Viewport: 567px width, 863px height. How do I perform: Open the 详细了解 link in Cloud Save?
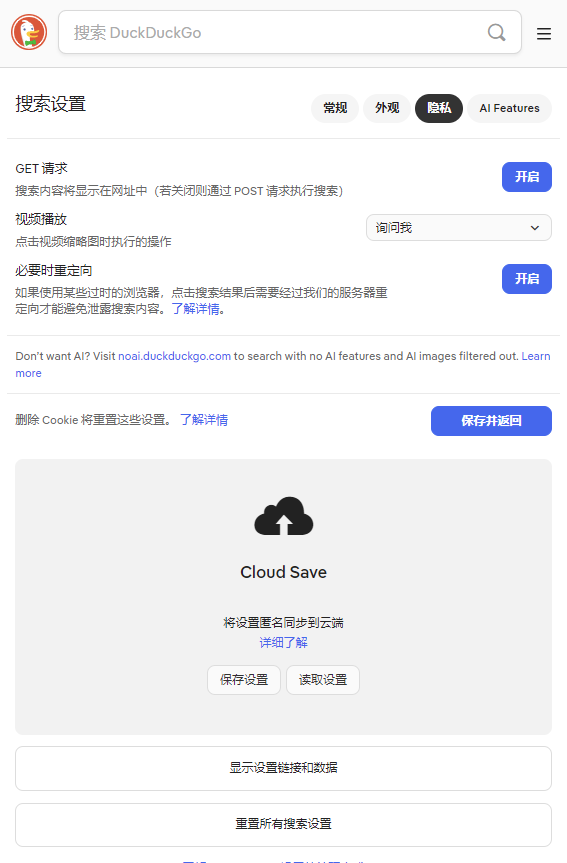tap(284, 642)
